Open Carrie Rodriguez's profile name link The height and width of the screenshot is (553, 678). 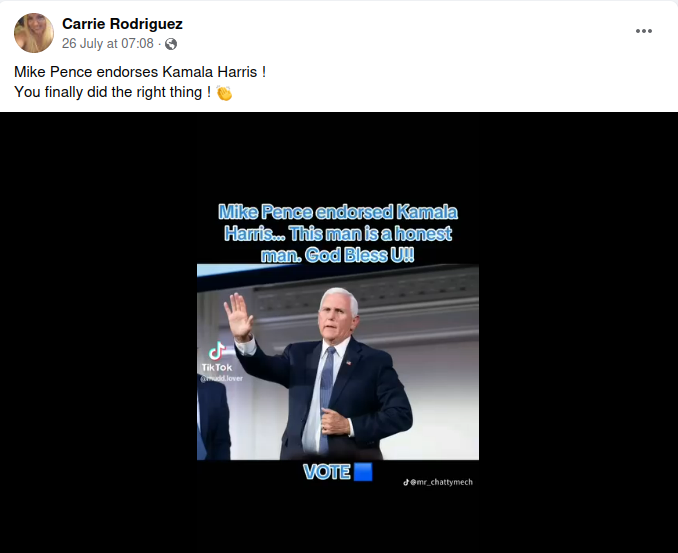point(122,24)
